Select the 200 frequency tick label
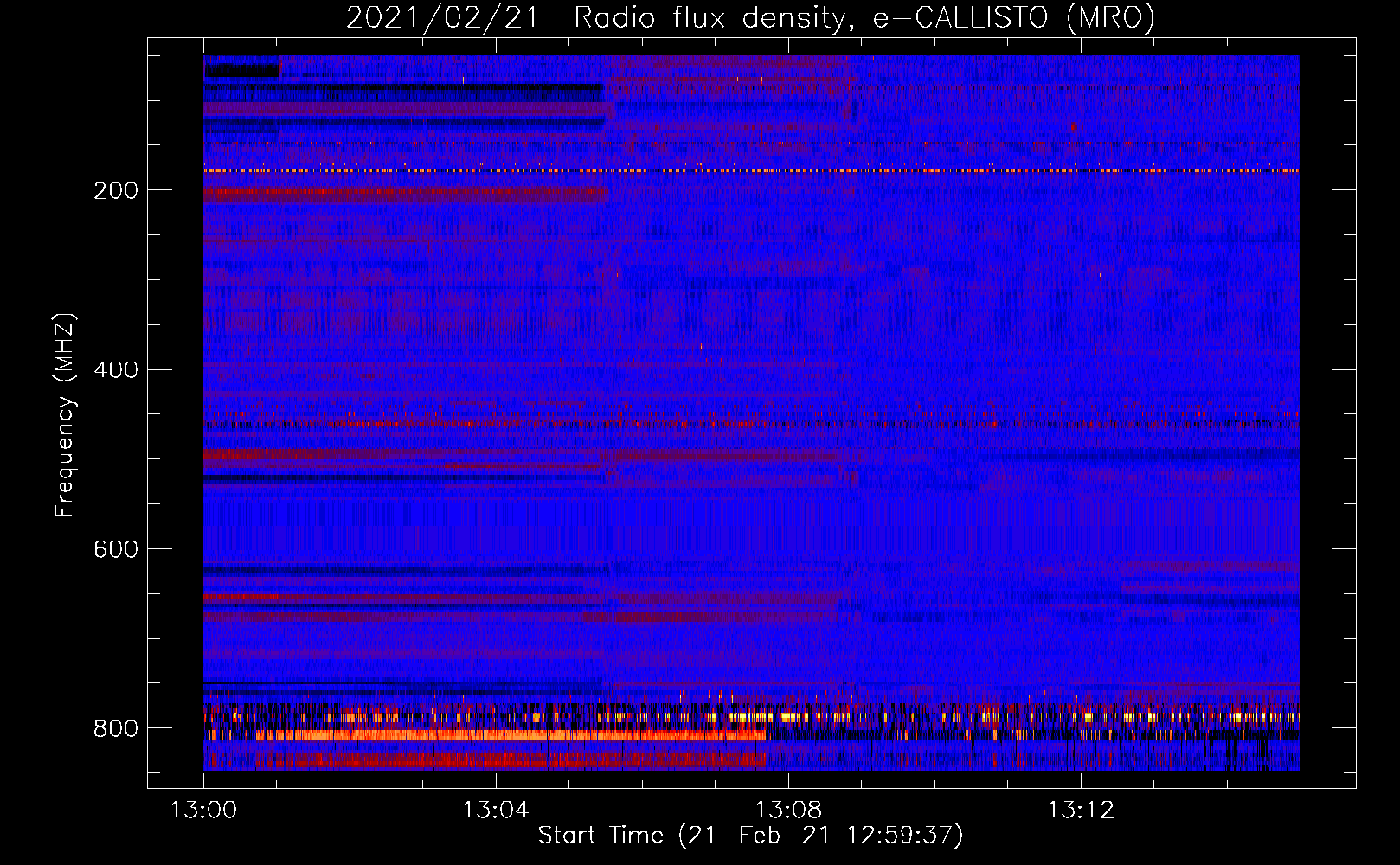The width and height of the screenshot is (1400, 865). [x=116, y=190]
